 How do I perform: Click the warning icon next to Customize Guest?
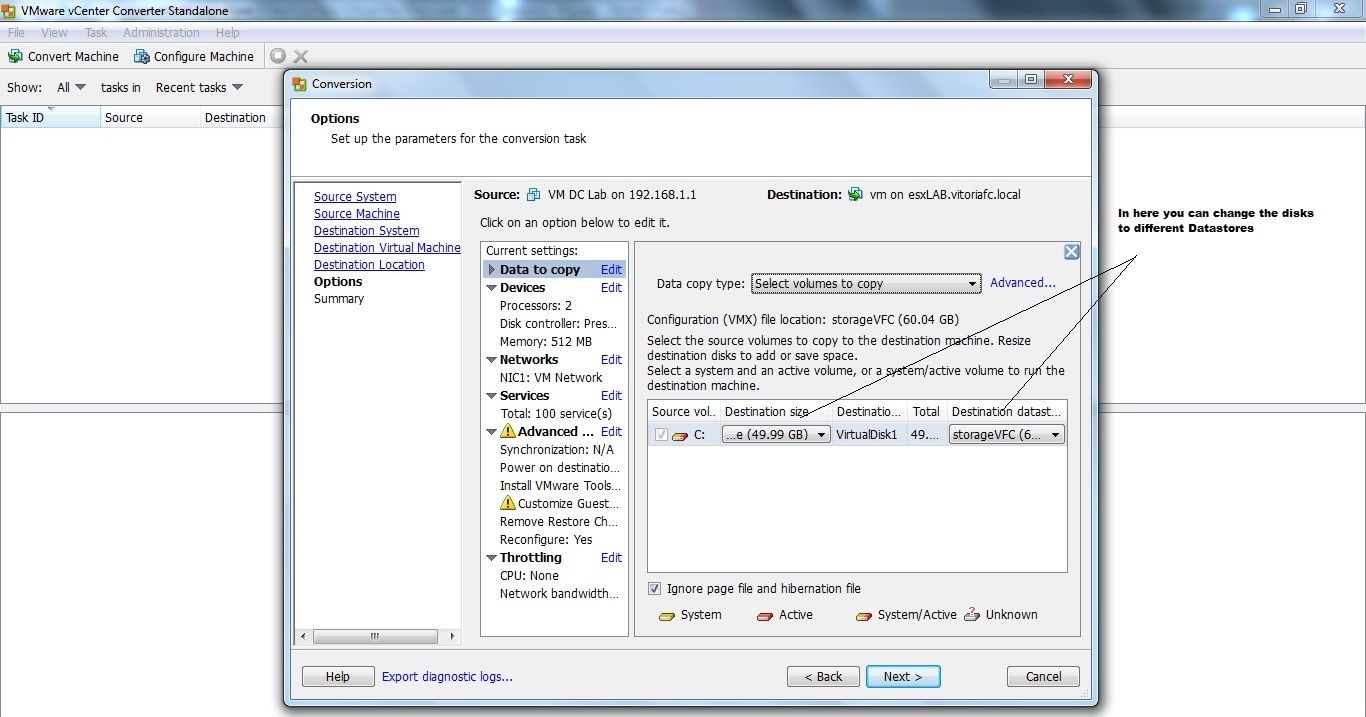(508, 503)
